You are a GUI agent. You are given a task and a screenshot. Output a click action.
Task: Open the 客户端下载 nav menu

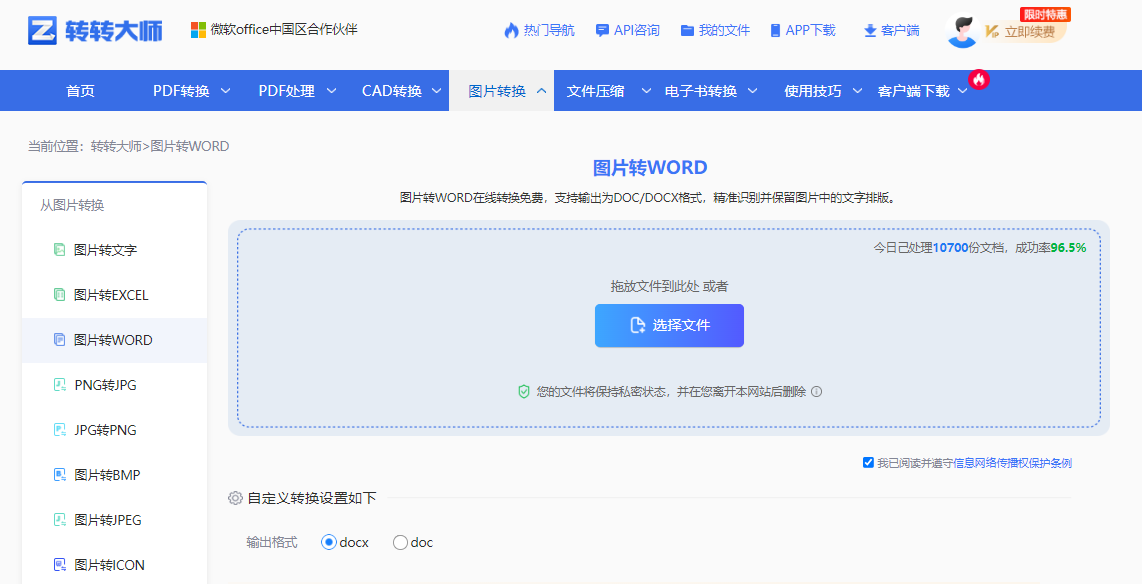point(913,91)
